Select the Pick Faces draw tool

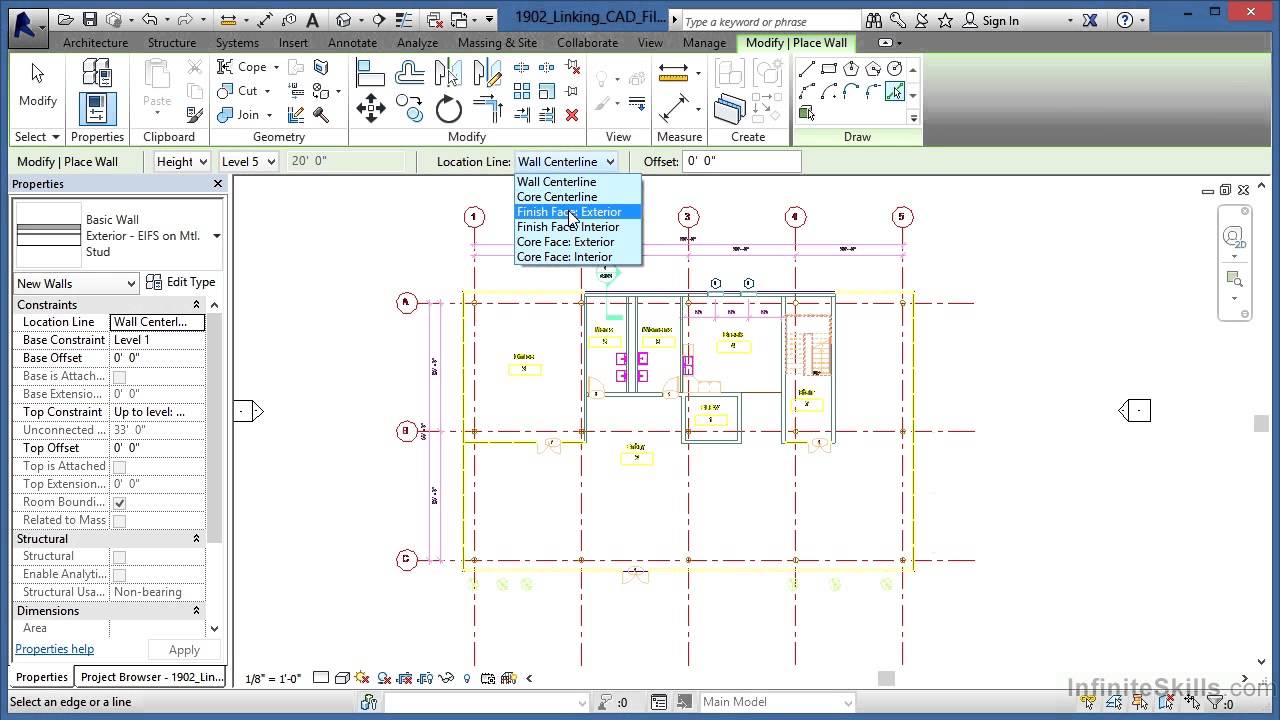[807, 113]
